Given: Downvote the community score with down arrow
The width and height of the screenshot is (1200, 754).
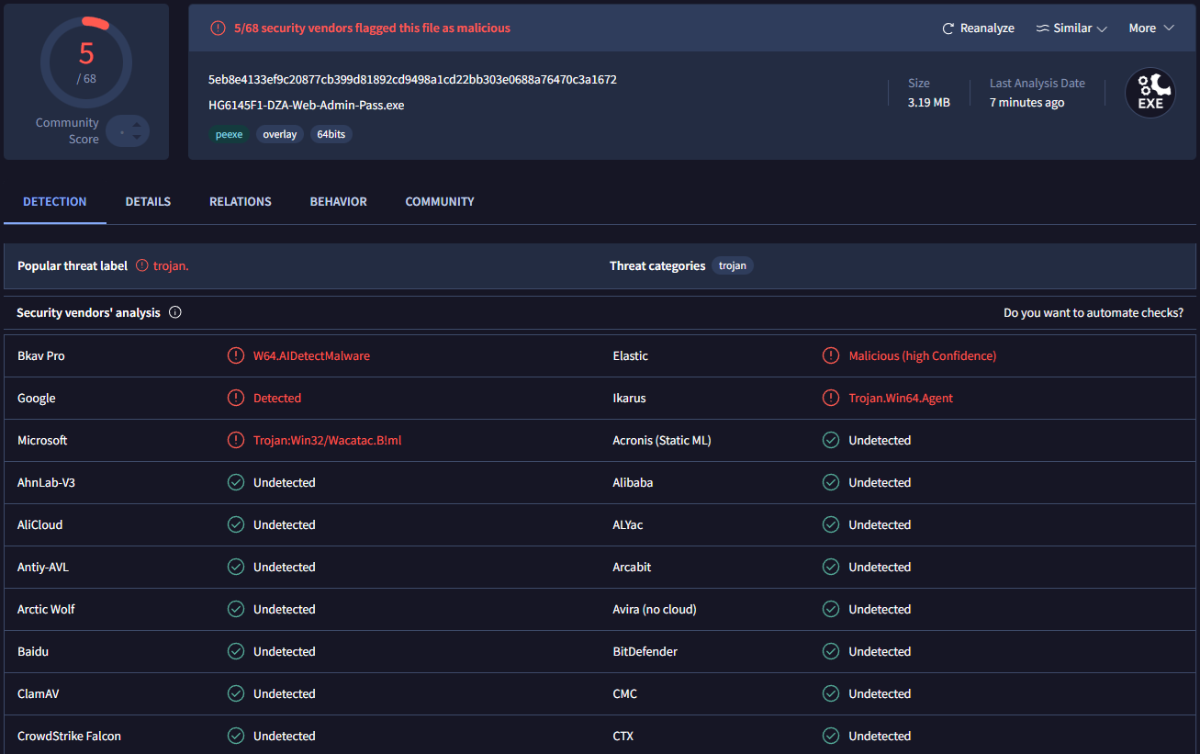Looking at the screenshot, I should [137, 139].
